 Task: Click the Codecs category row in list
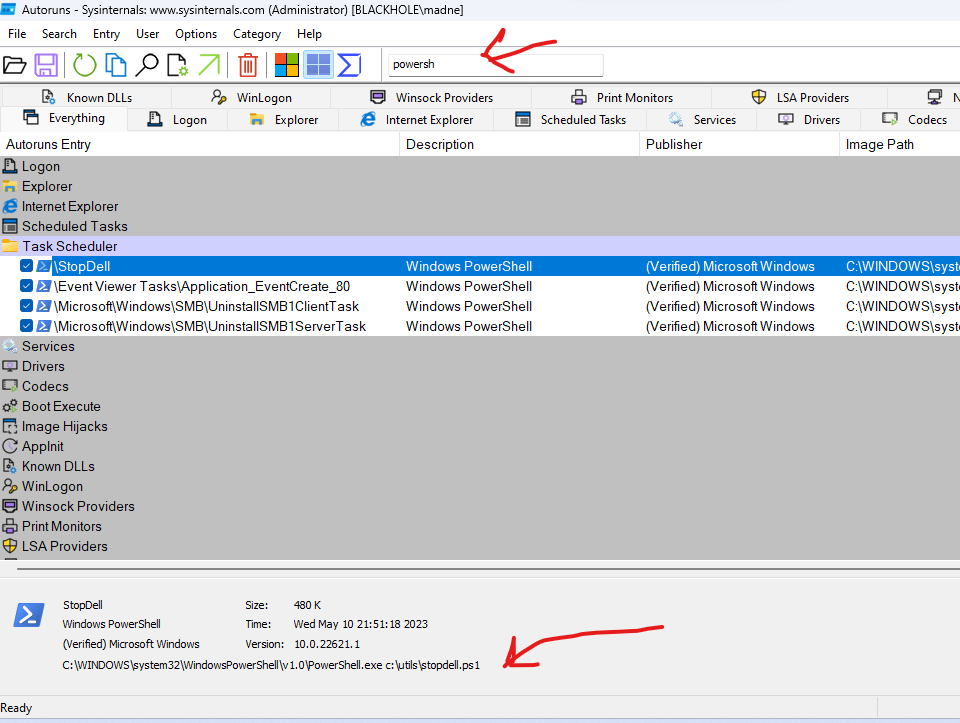480,386
